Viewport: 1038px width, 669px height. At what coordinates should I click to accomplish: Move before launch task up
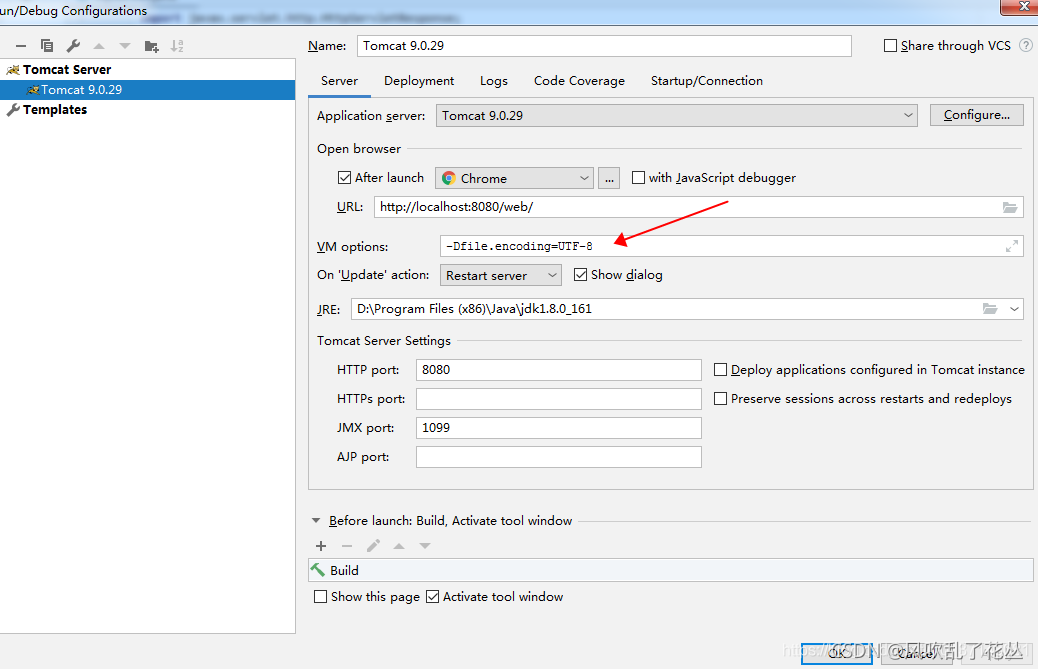(399, 546)
